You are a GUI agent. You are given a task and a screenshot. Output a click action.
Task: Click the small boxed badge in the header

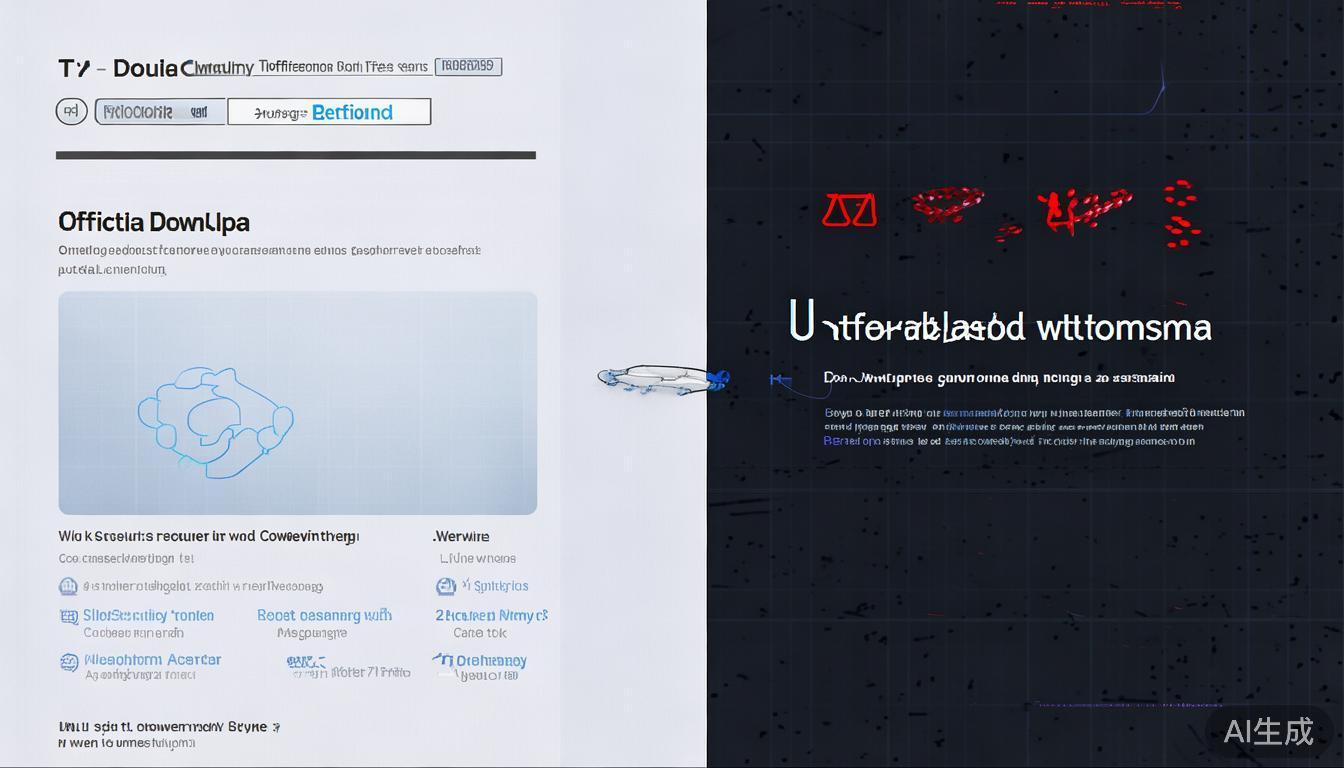coord(469,66)
